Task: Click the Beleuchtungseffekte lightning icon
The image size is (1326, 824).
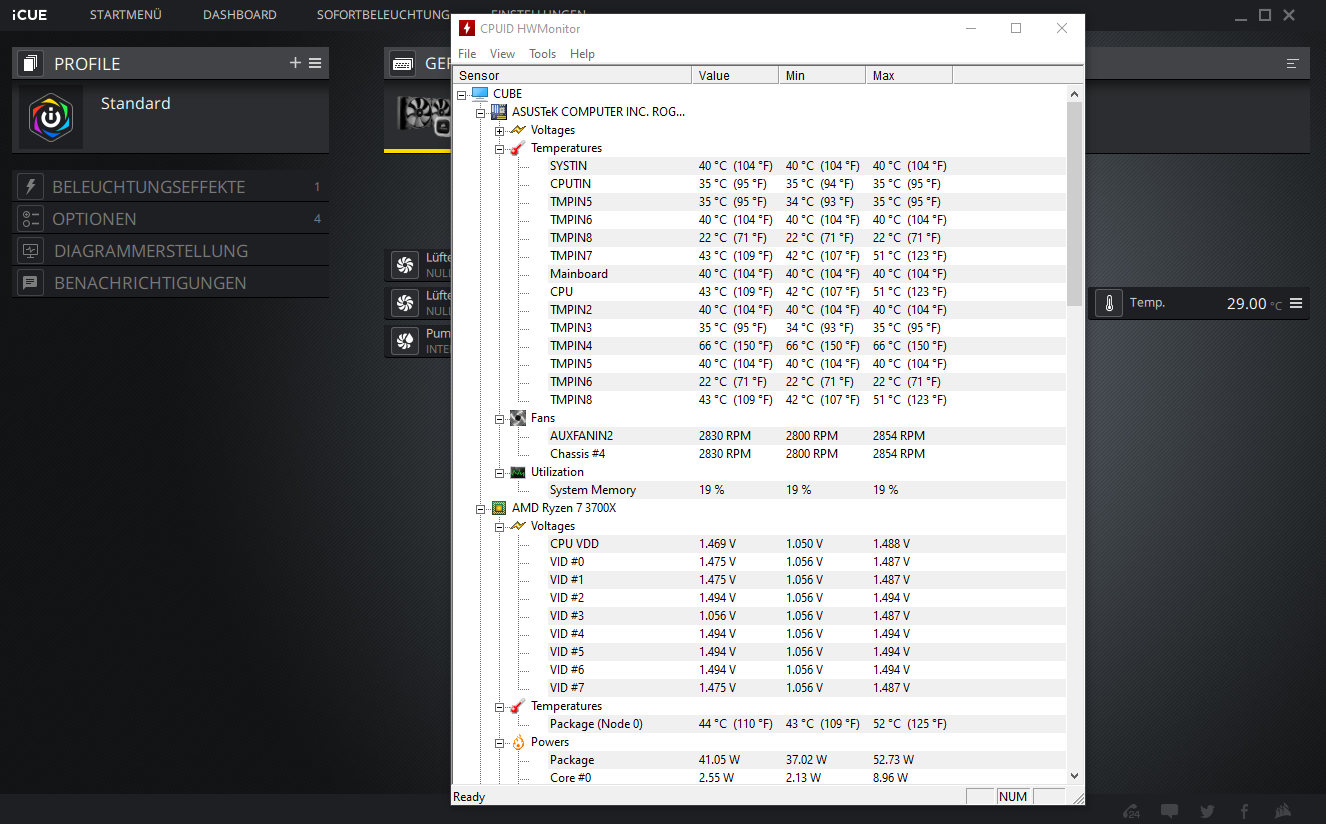Action: pos(31,187)
